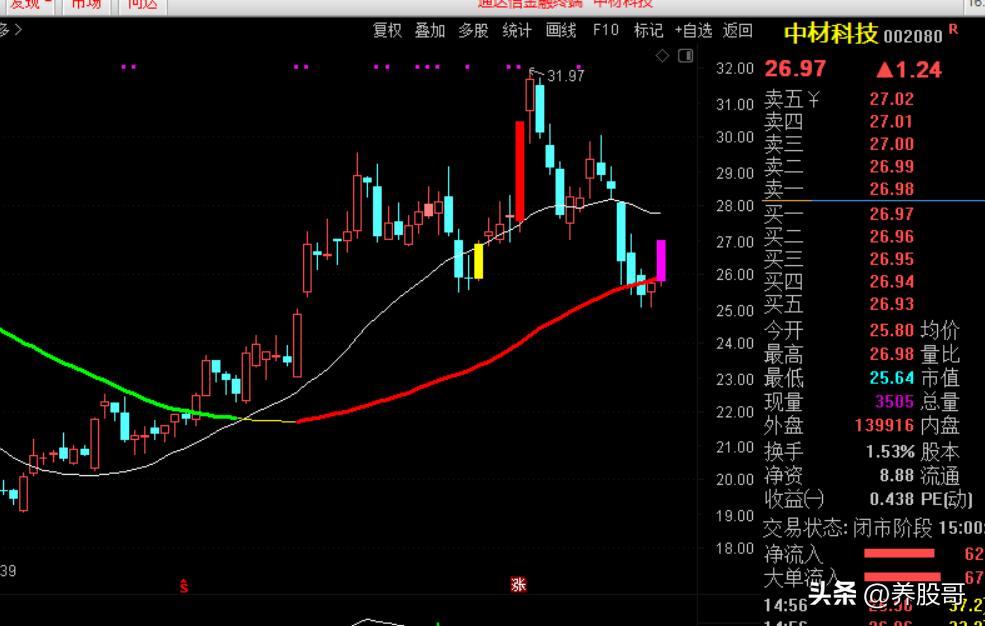This screenshot has height=626, width=985.
Task: Select the 卖四 price 27.01
Action: click(891, 122)
